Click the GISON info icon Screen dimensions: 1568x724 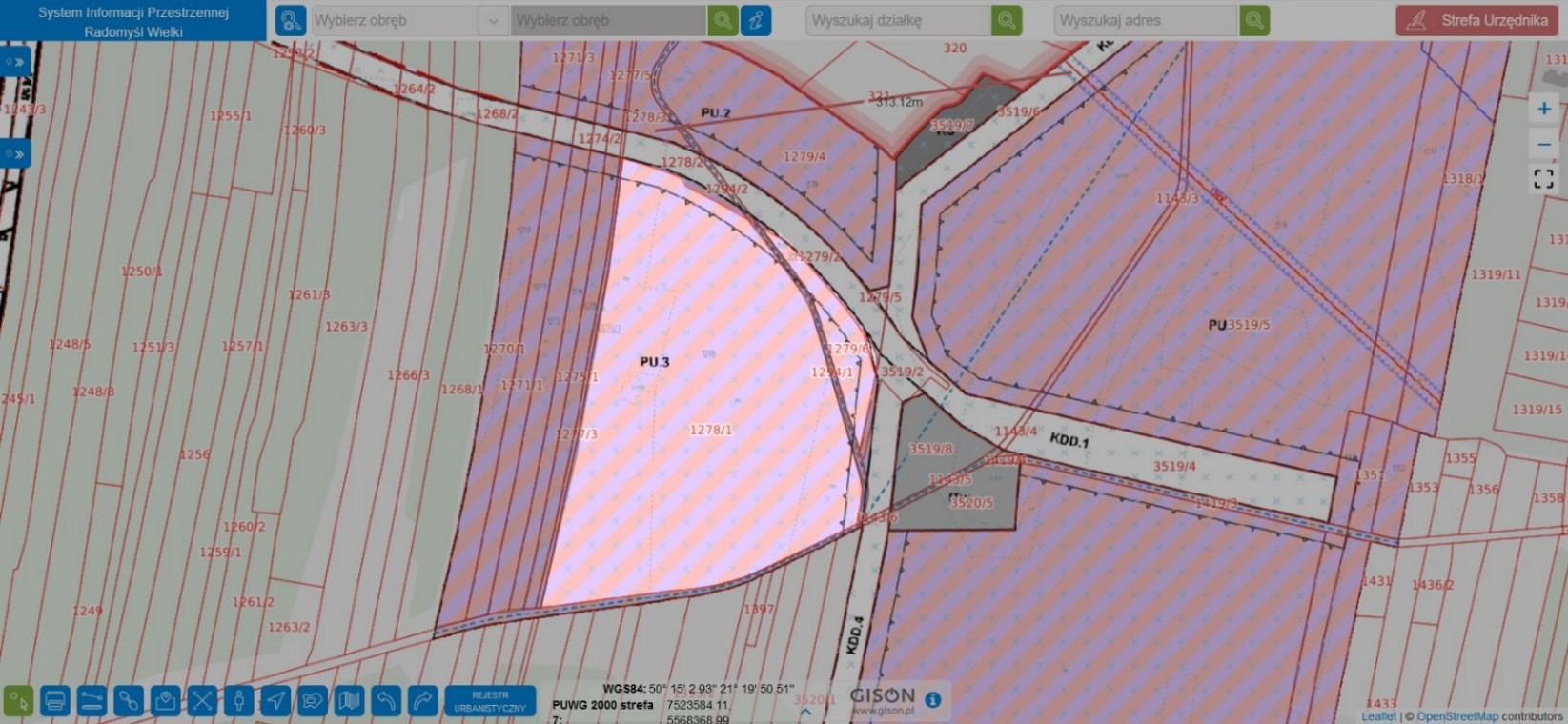click(x=933, y=700)
